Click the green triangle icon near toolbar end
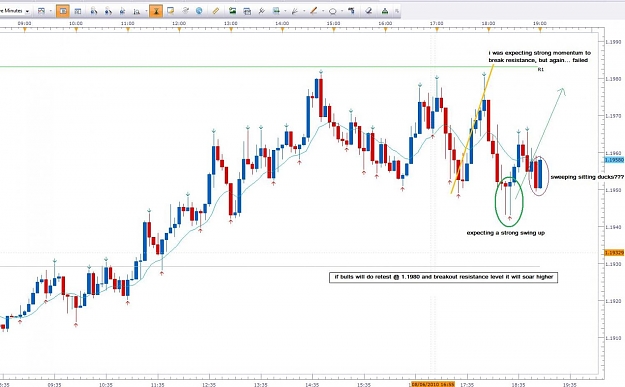The width and height of the screenshot is (625, 387). coord(385,11)
